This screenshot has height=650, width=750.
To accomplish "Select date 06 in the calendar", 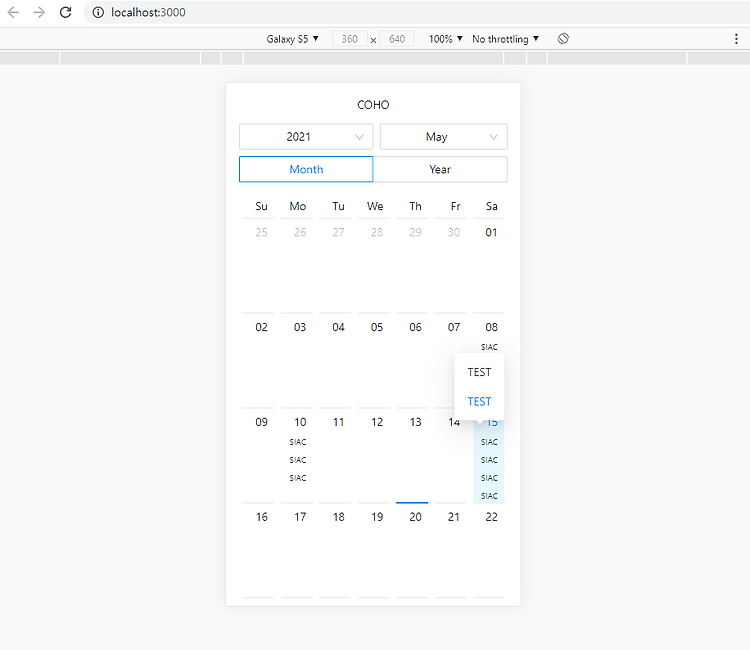I will (x=415, y=327).
